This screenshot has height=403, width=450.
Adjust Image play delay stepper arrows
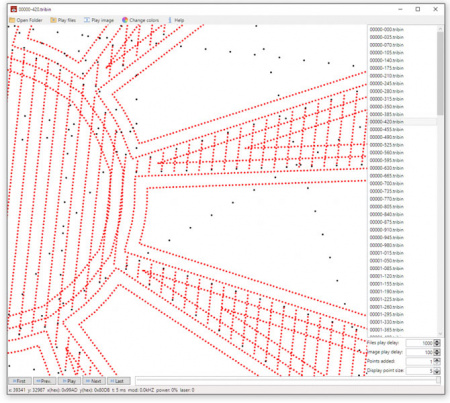(x=437, y=352)
